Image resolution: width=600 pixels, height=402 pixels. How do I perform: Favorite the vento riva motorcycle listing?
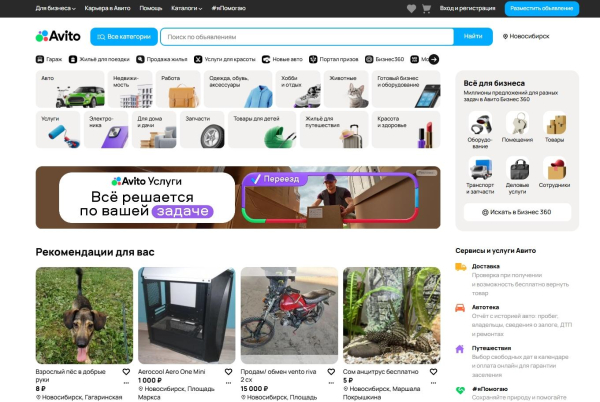click(x=331, y=372)
